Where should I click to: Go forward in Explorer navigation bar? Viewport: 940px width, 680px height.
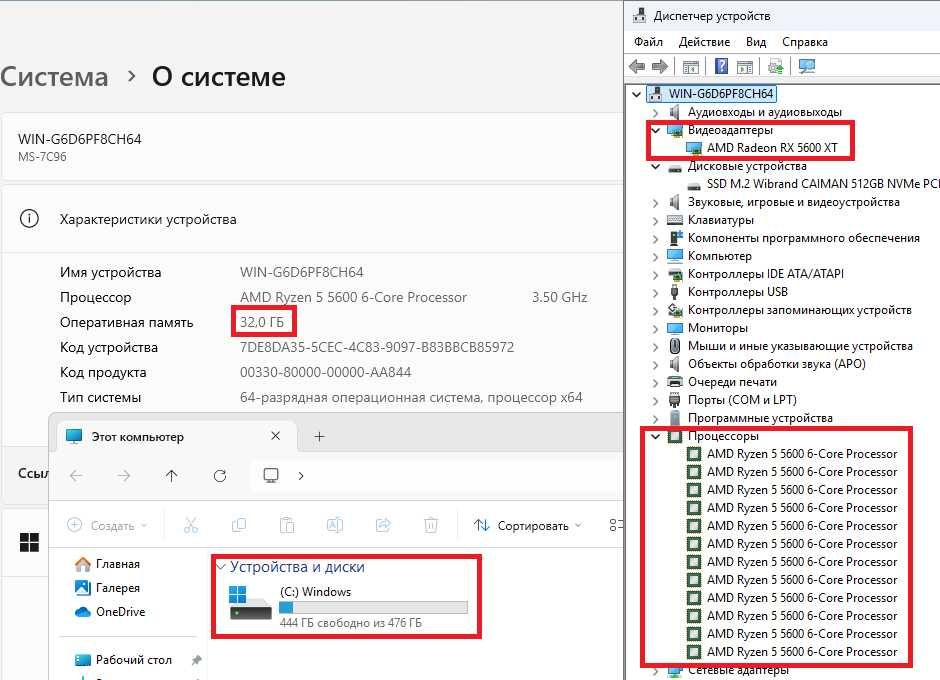tap(124, 476)
